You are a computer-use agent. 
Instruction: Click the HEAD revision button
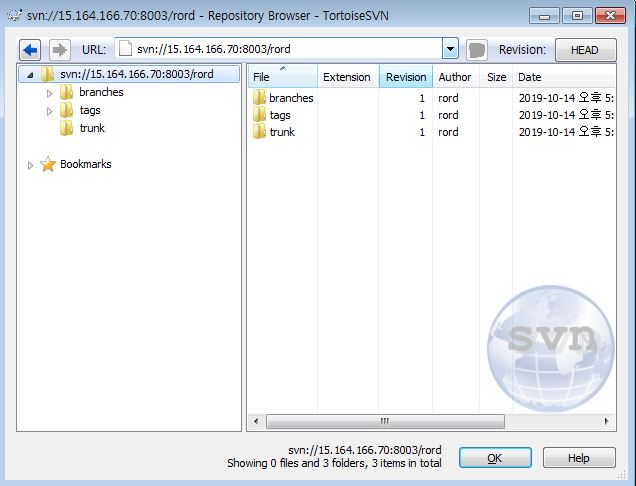[585, 50]
